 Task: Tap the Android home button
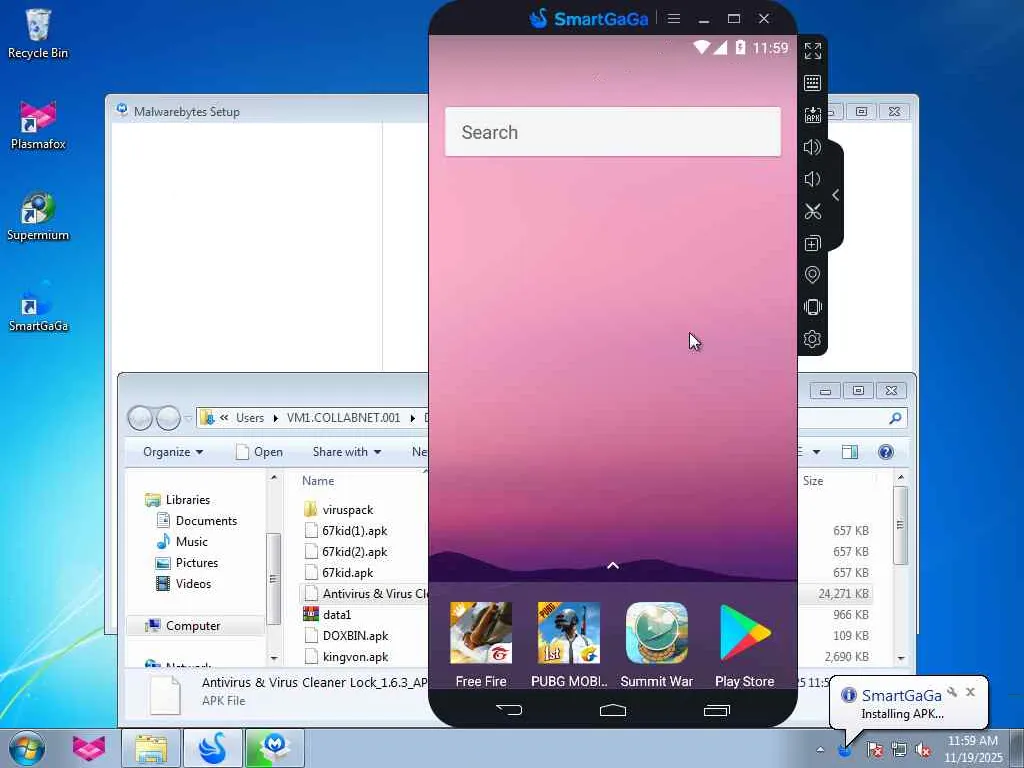tap(613, 710)
